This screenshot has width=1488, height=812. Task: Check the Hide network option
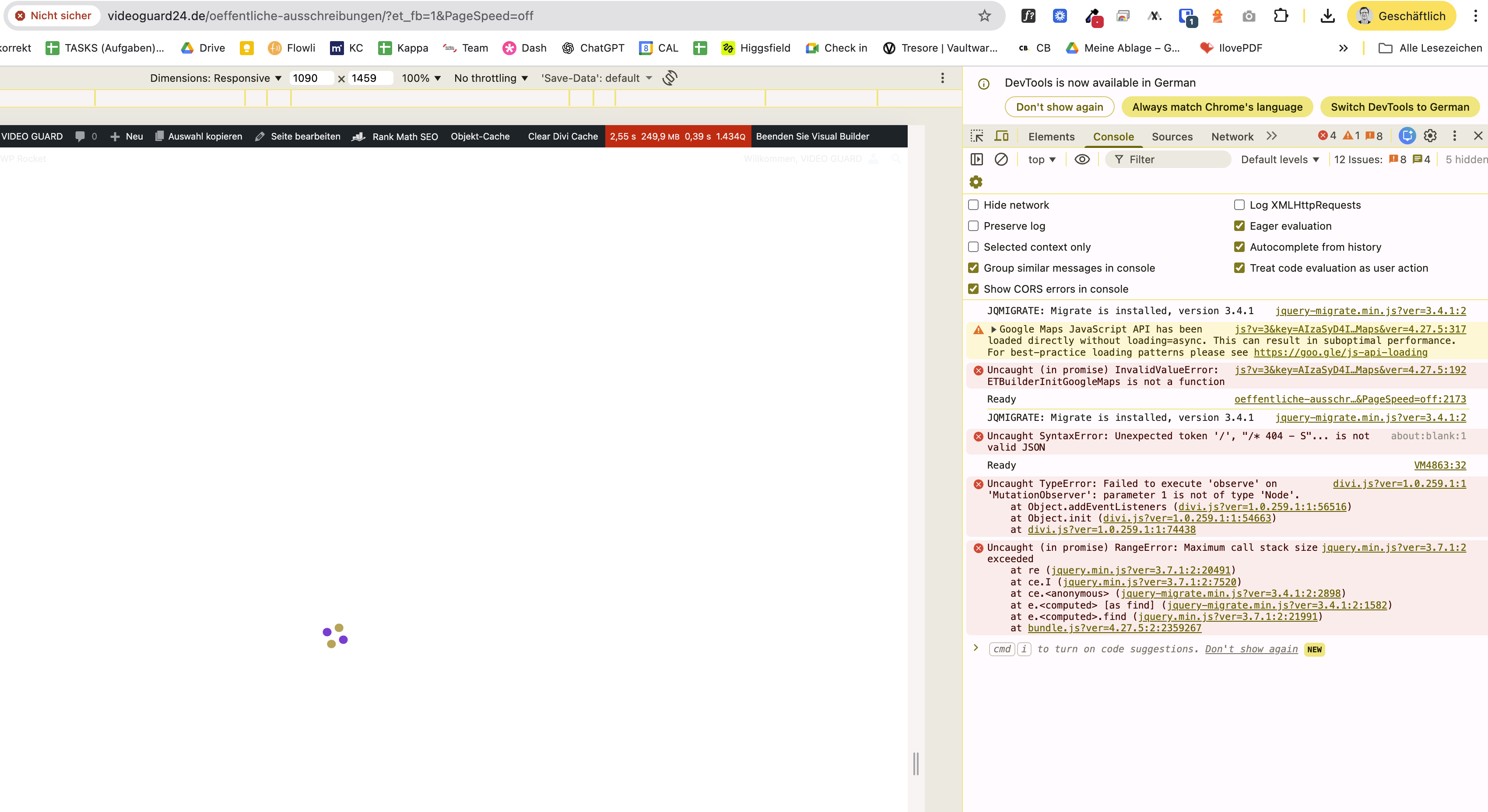point(973,205)
